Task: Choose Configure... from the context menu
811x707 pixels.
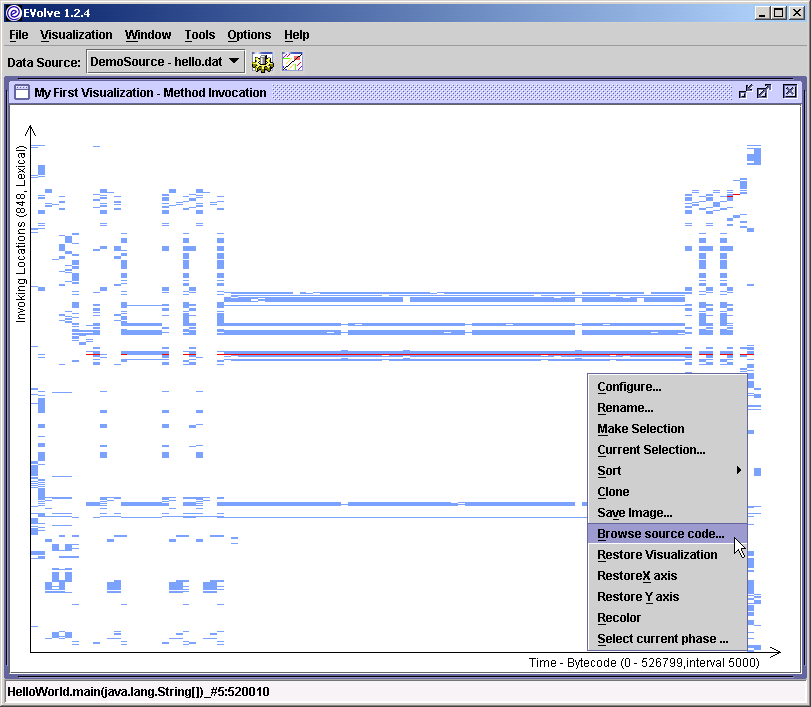Action: (x=667, y=387)
